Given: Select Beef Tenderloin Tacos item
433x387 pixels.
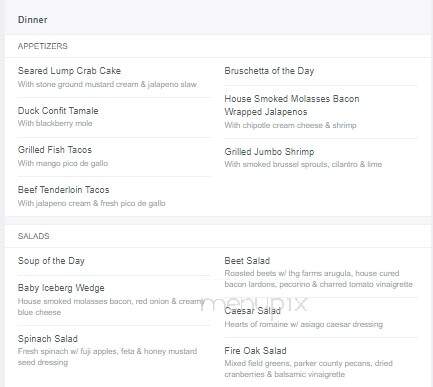Looking at the screenshot, I should pyautogui.click(x=63, y=190).
